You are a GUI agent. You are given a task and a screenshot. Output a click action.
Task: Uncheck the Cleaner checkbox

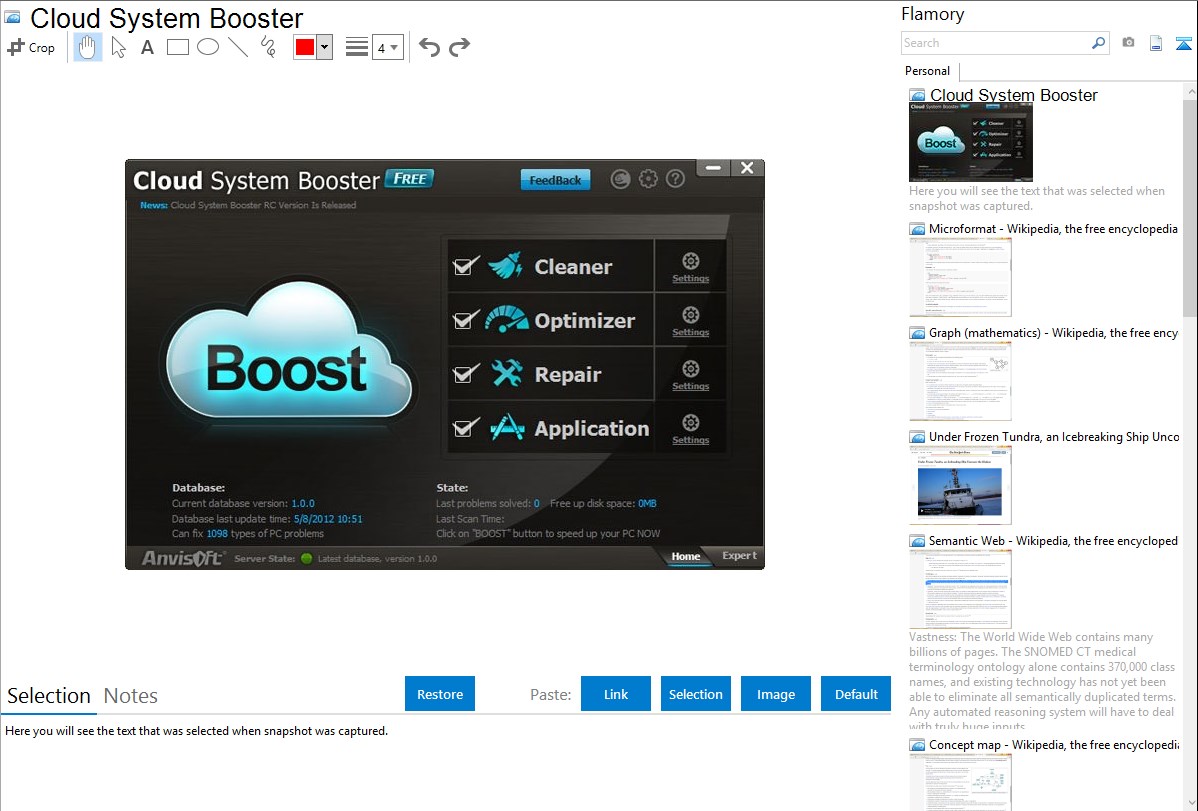(x=465, y=266)
